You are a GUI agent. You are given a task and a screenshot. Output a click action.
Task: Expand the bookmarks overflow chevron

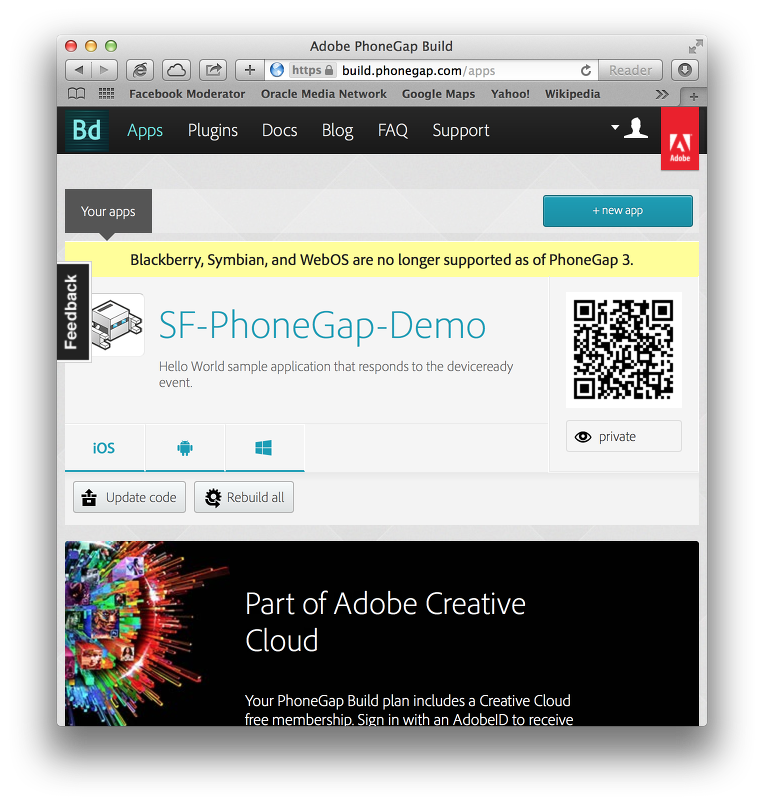[x=662, y=94]
